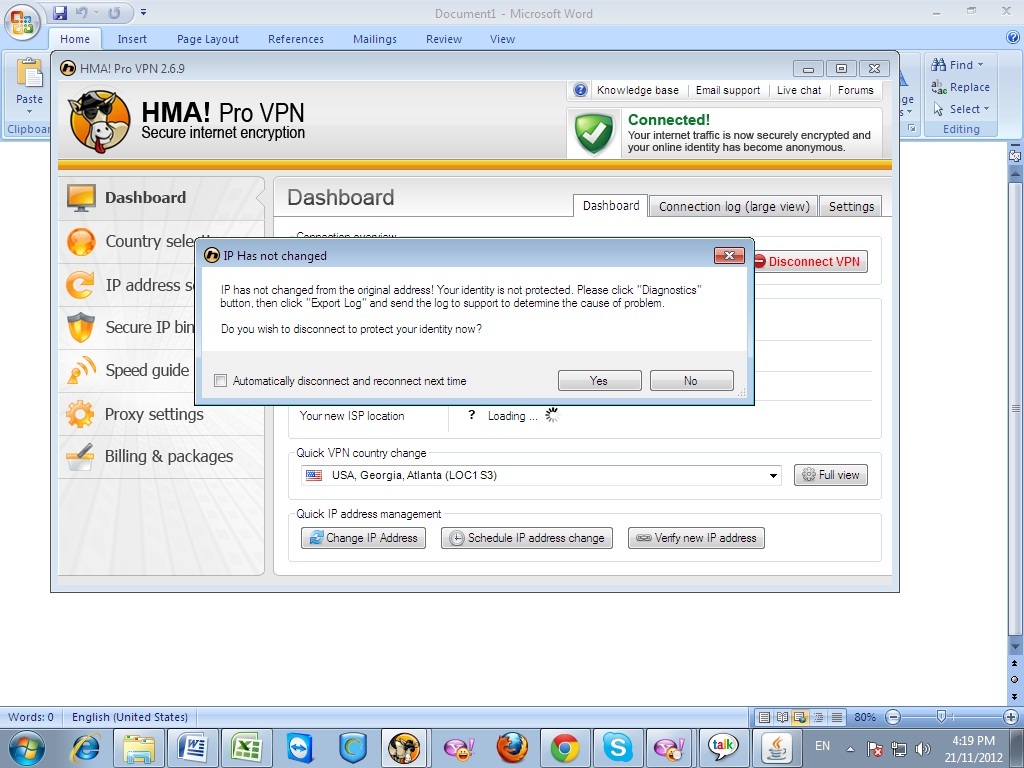This screenshot has width=1024, height=768.
Task: Click the zoom in plus button in Word
Action: point(1012,717)
